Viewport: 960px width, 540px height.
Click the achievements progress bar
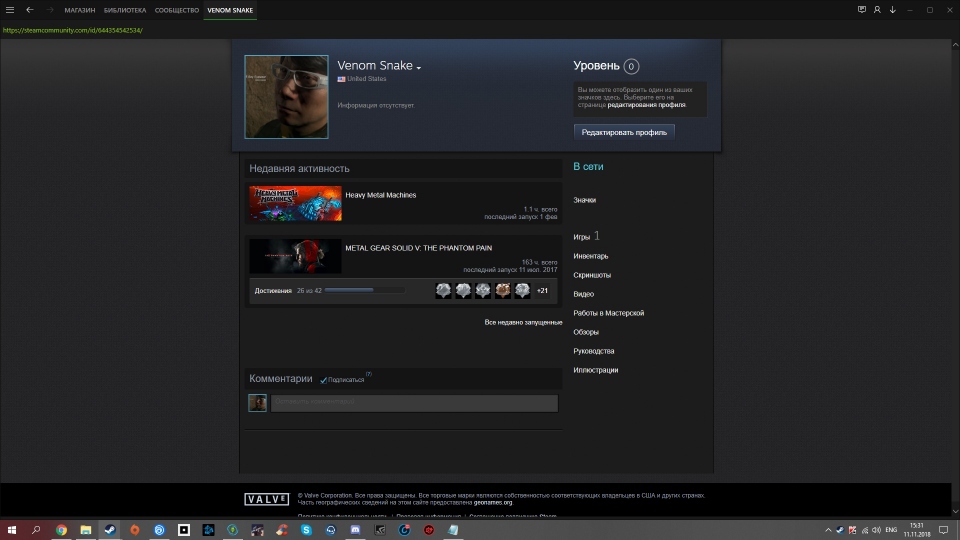[364, 290]
